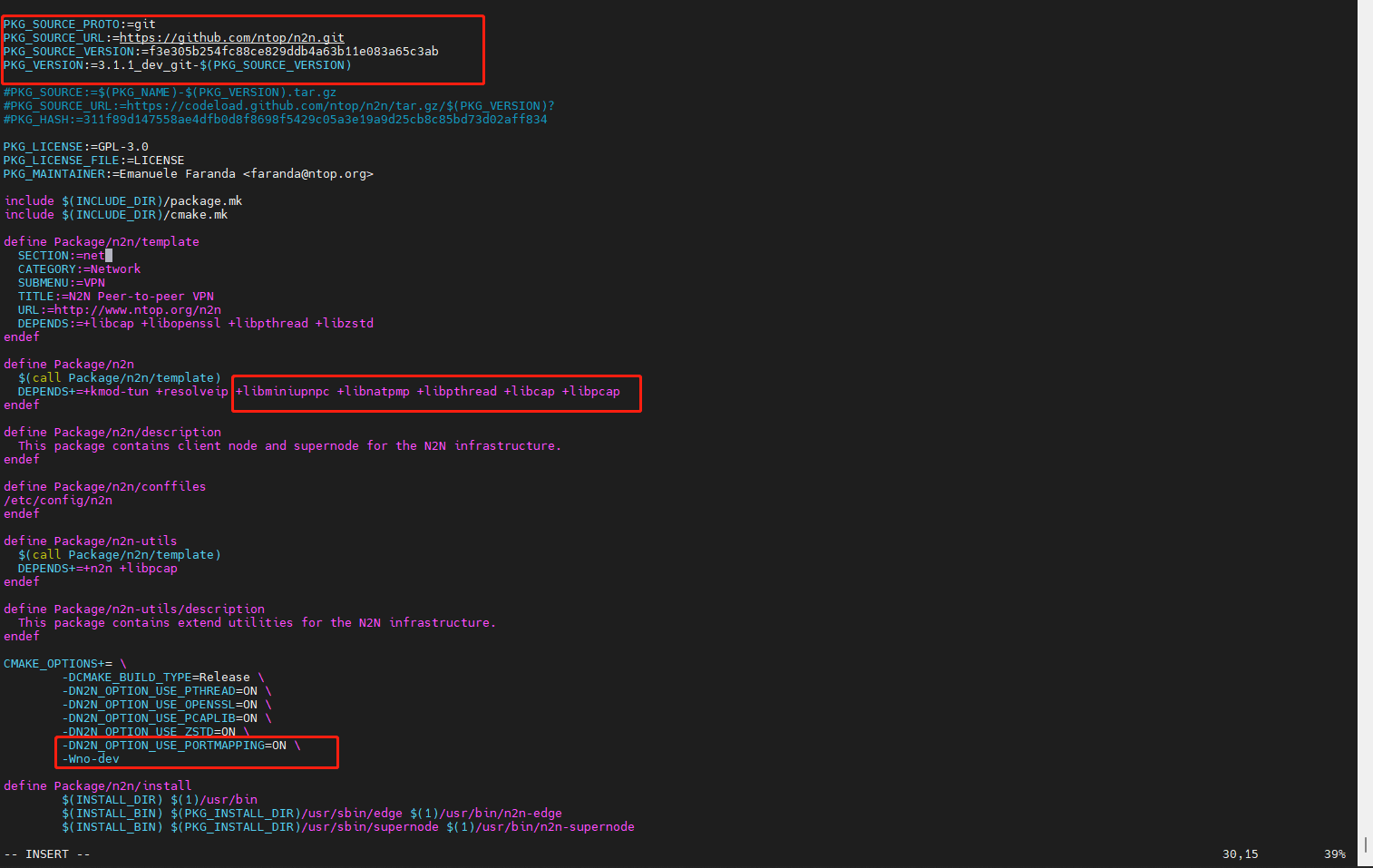Click the include package.mk line
Image resolution: width=1373 pixels, height=868 pixels.
coord(123,201)
